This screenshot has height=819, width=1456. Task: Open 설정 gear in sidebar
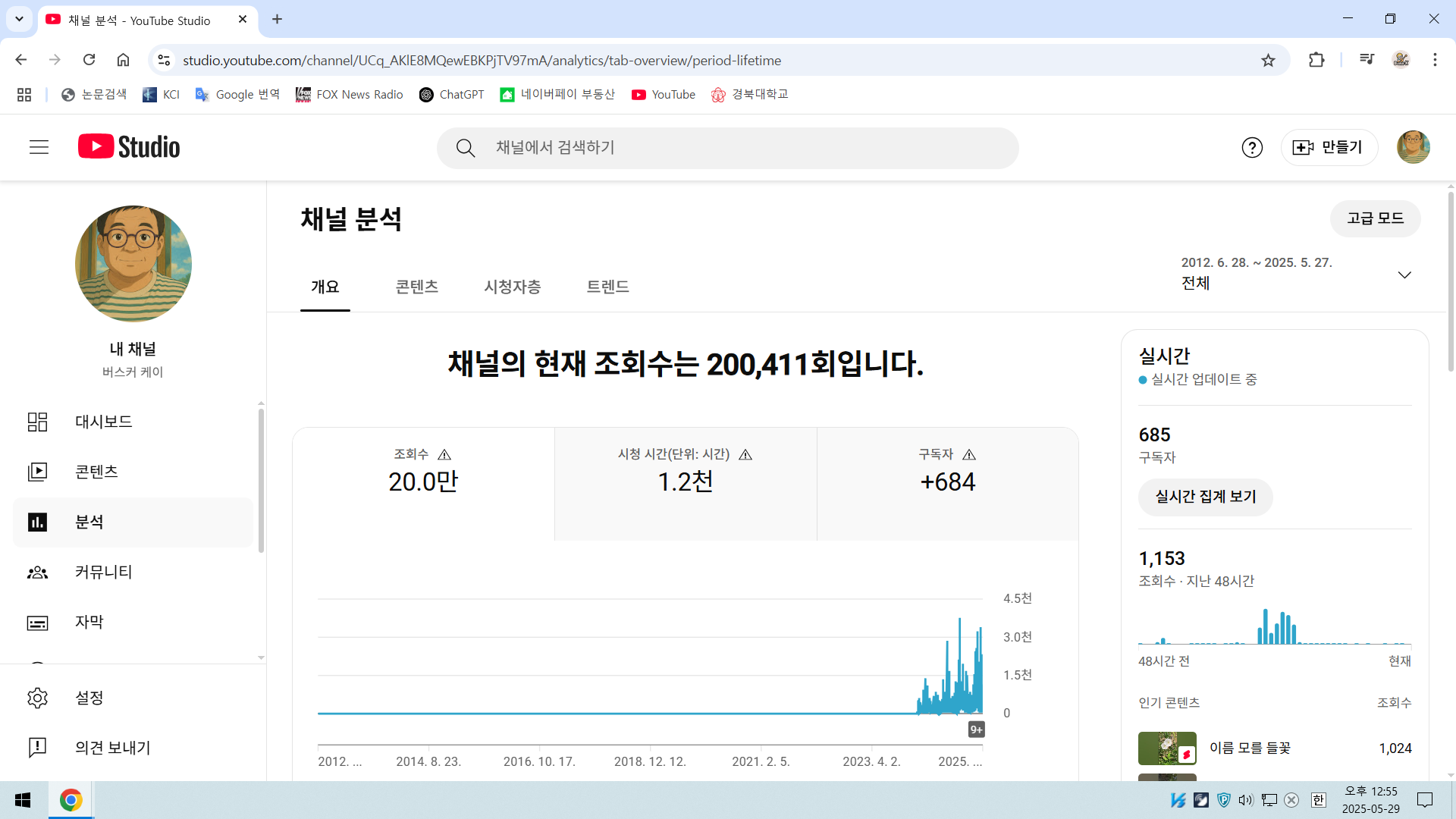point(37,698)
